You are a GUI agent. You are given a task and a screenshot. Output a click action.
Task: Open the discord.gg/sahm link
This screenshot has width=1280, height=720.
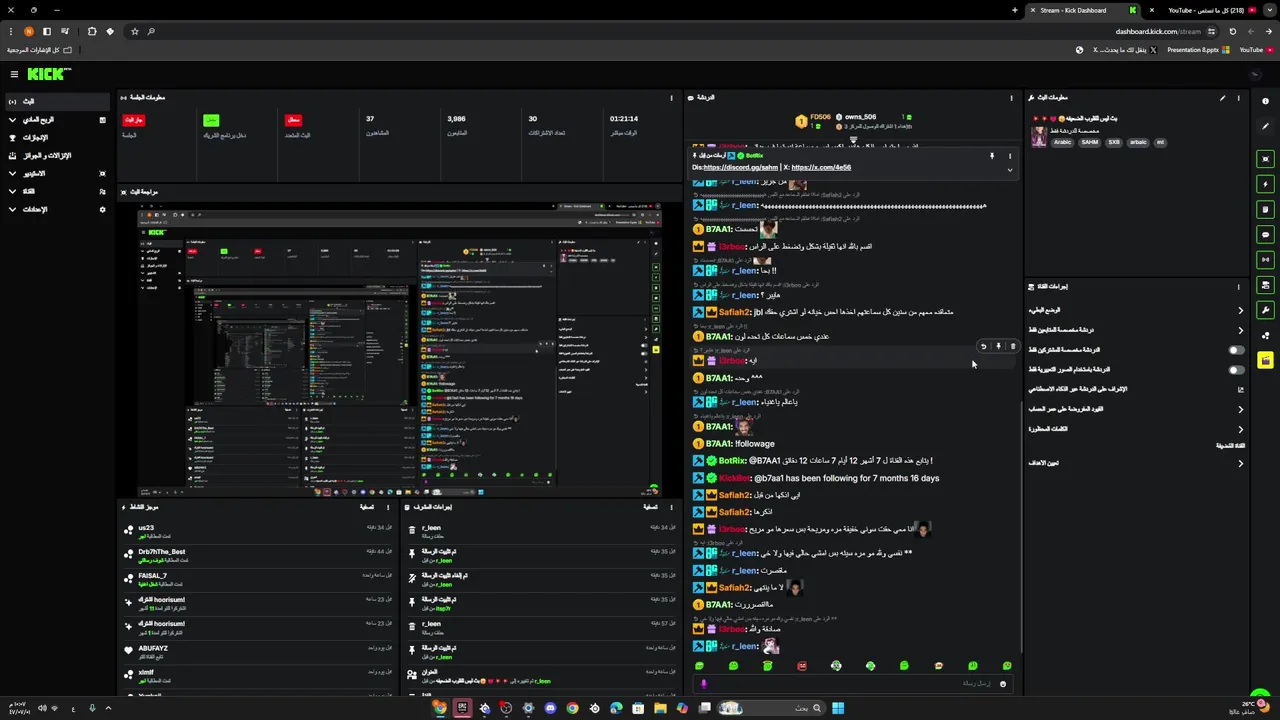tap(741, 168)
